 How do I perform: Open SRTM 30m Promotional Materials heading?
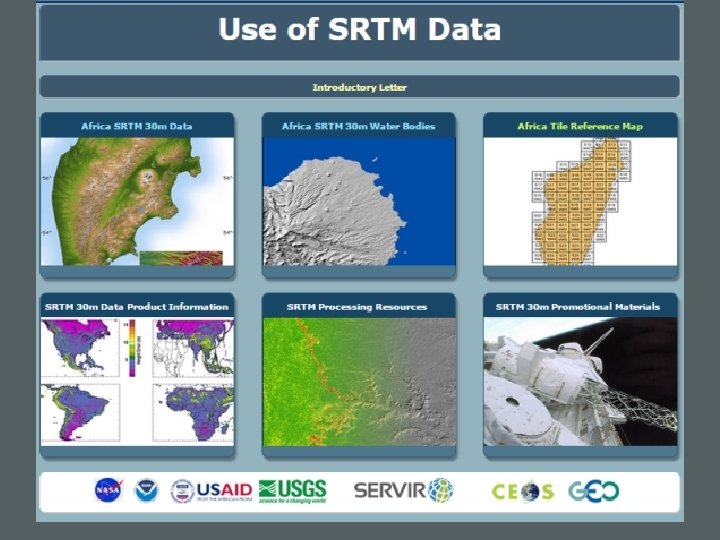point(578,307)
